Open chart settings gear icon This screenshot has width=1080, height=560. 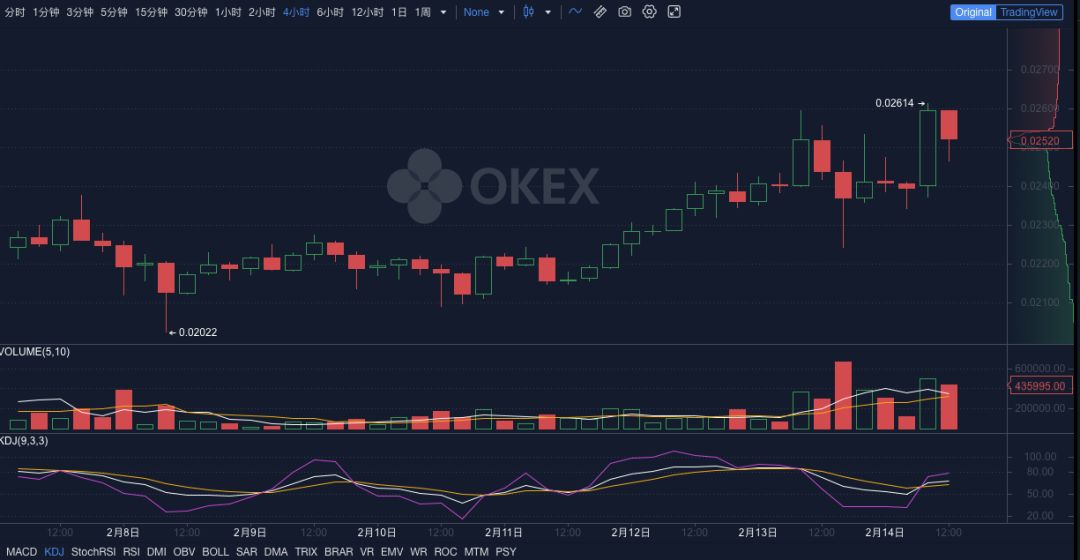point(649,12)
